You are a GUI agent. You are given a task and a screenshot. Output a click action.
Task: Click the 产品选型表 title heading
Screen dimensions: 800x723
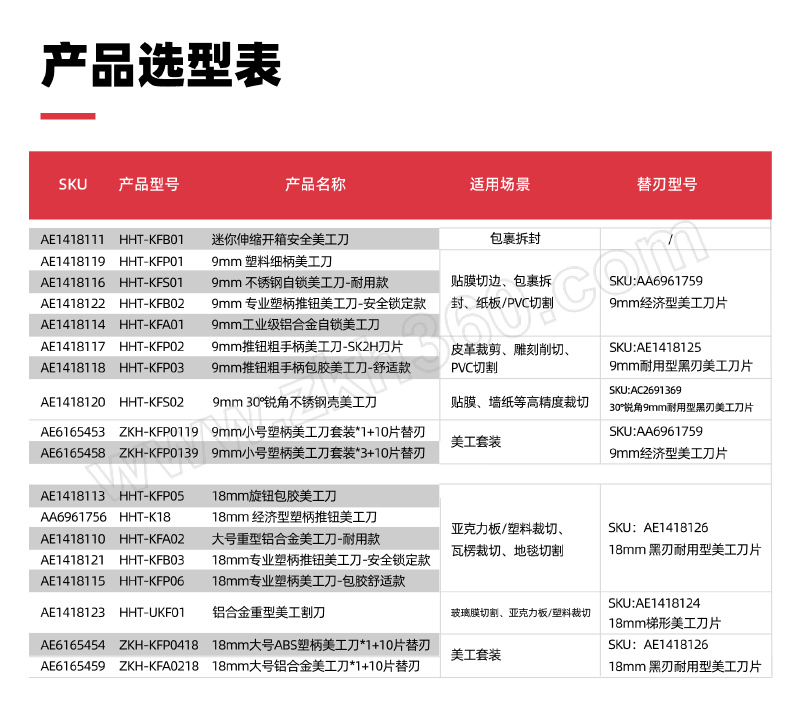pos(160,65)
